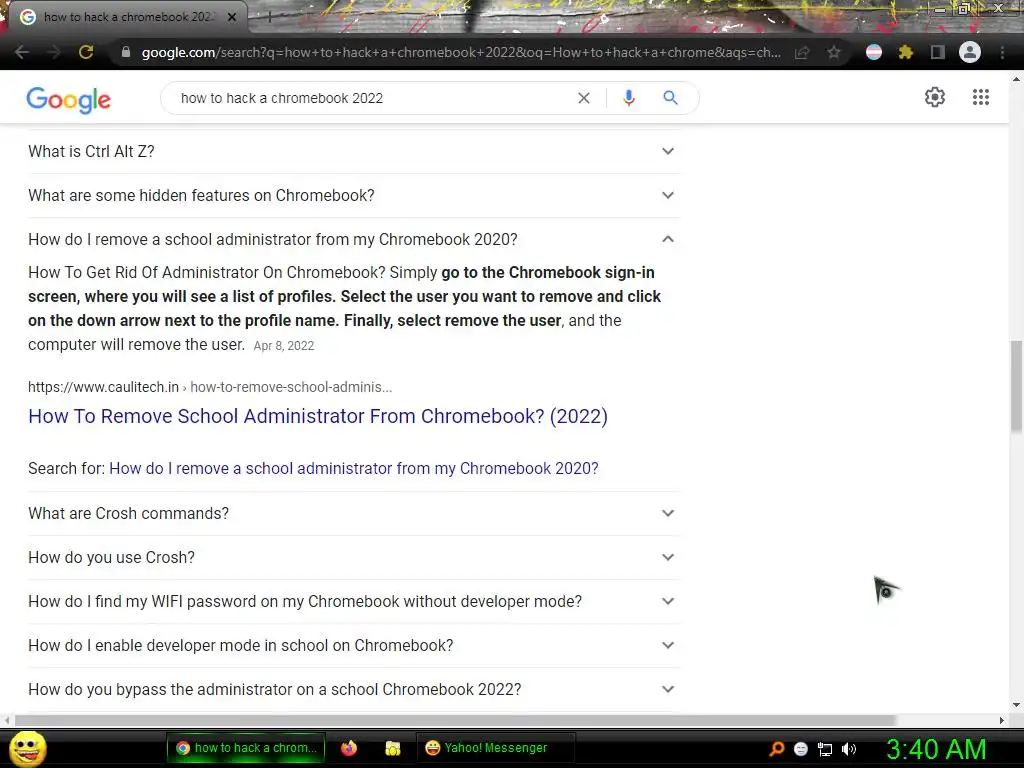The image size is (1024, 768).
Task: Open the volume speaker tray icon
Action: click(x=849, y=749)
